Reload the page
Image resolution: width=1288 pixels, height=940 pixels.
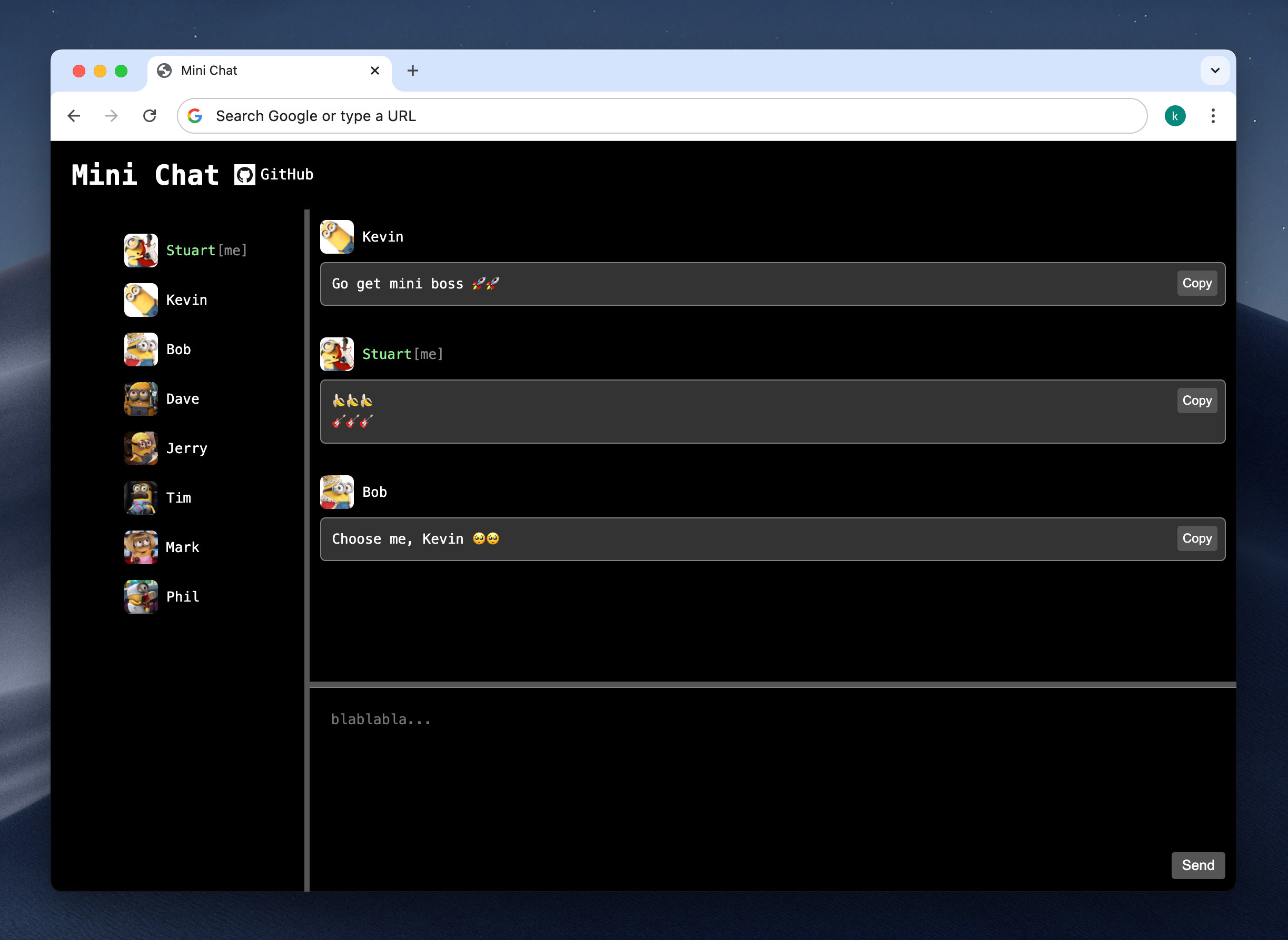click(x=150, y=116)
